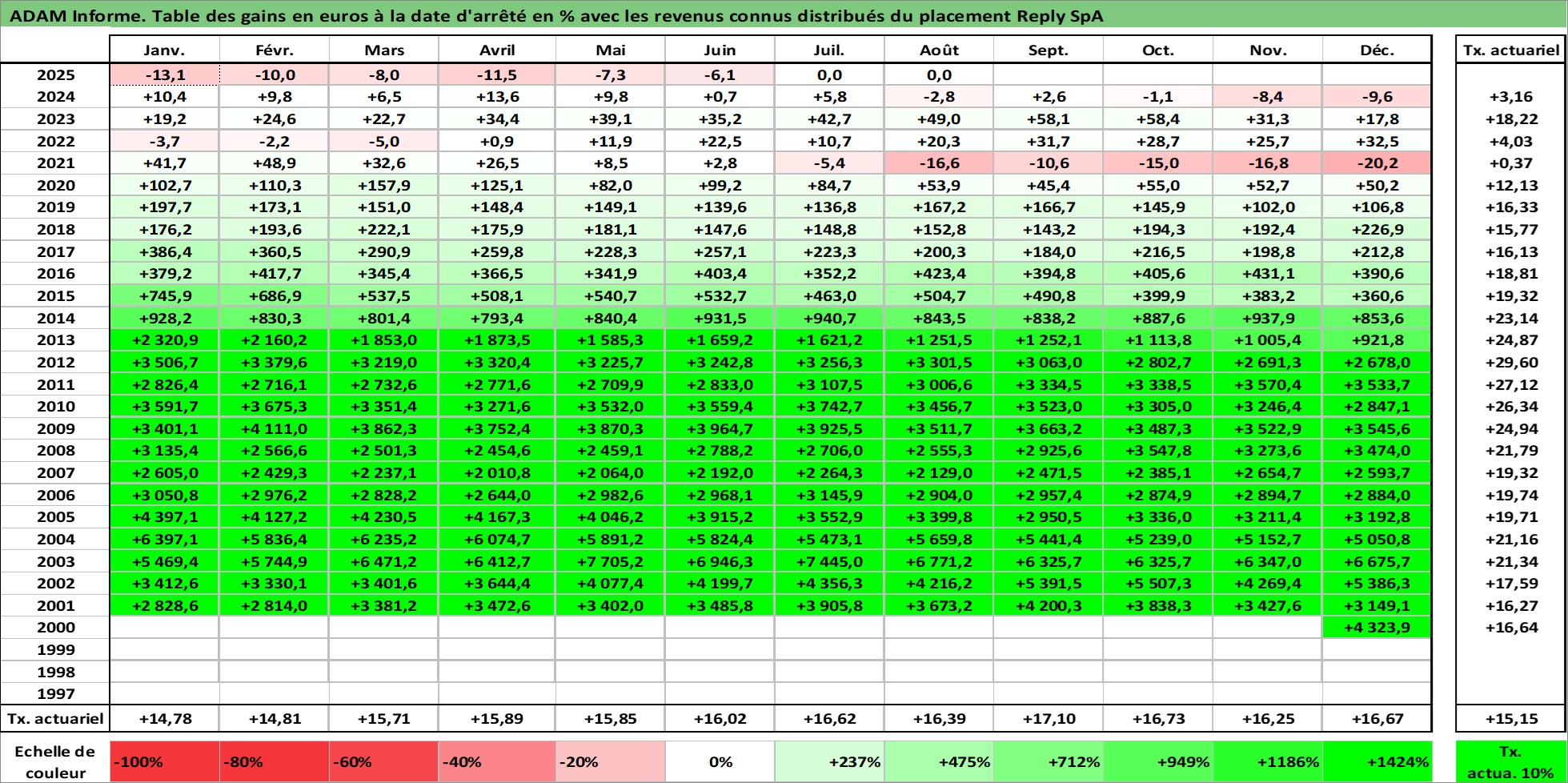Click the +712% color scale cell
The width and height of the screenshot is (1568, 783).
click(x=1049, y=761)
